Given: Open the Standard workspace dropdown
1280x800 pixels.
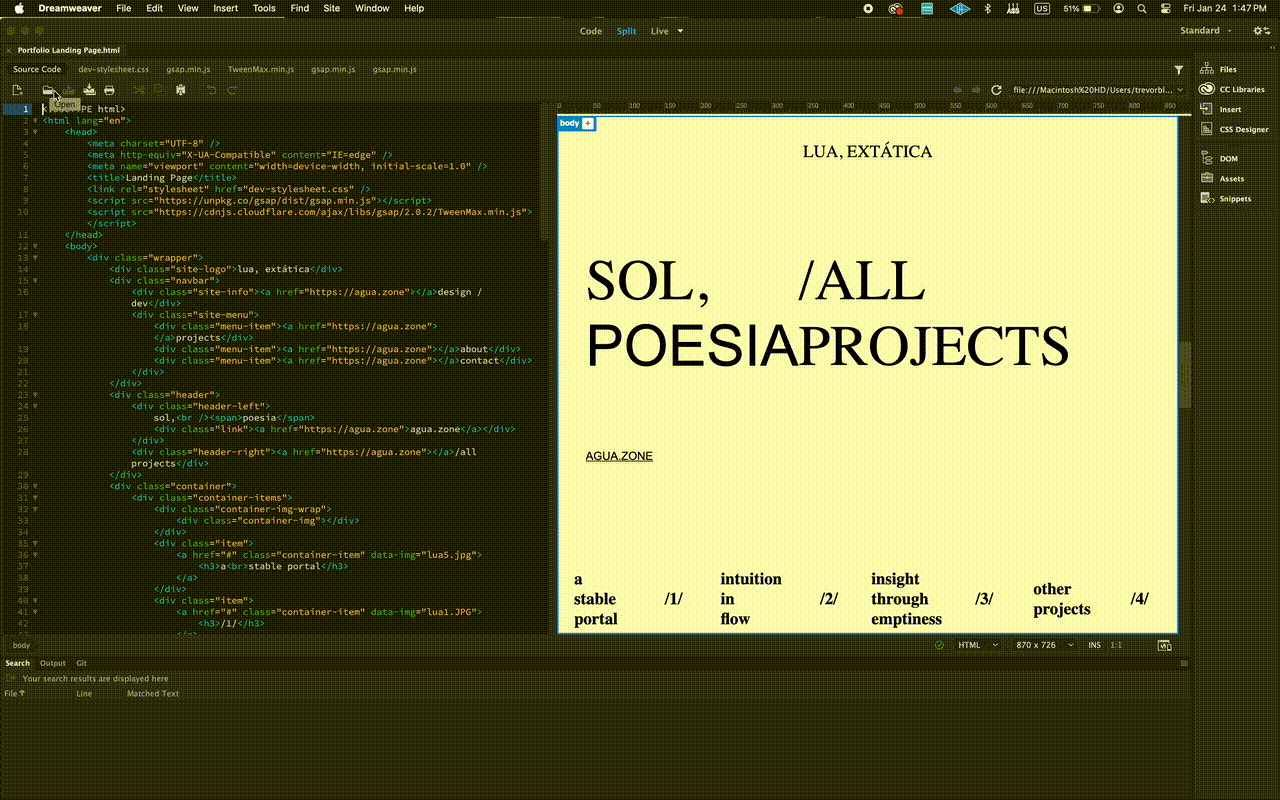Looking at the screenshot, I should [1204, 31].
